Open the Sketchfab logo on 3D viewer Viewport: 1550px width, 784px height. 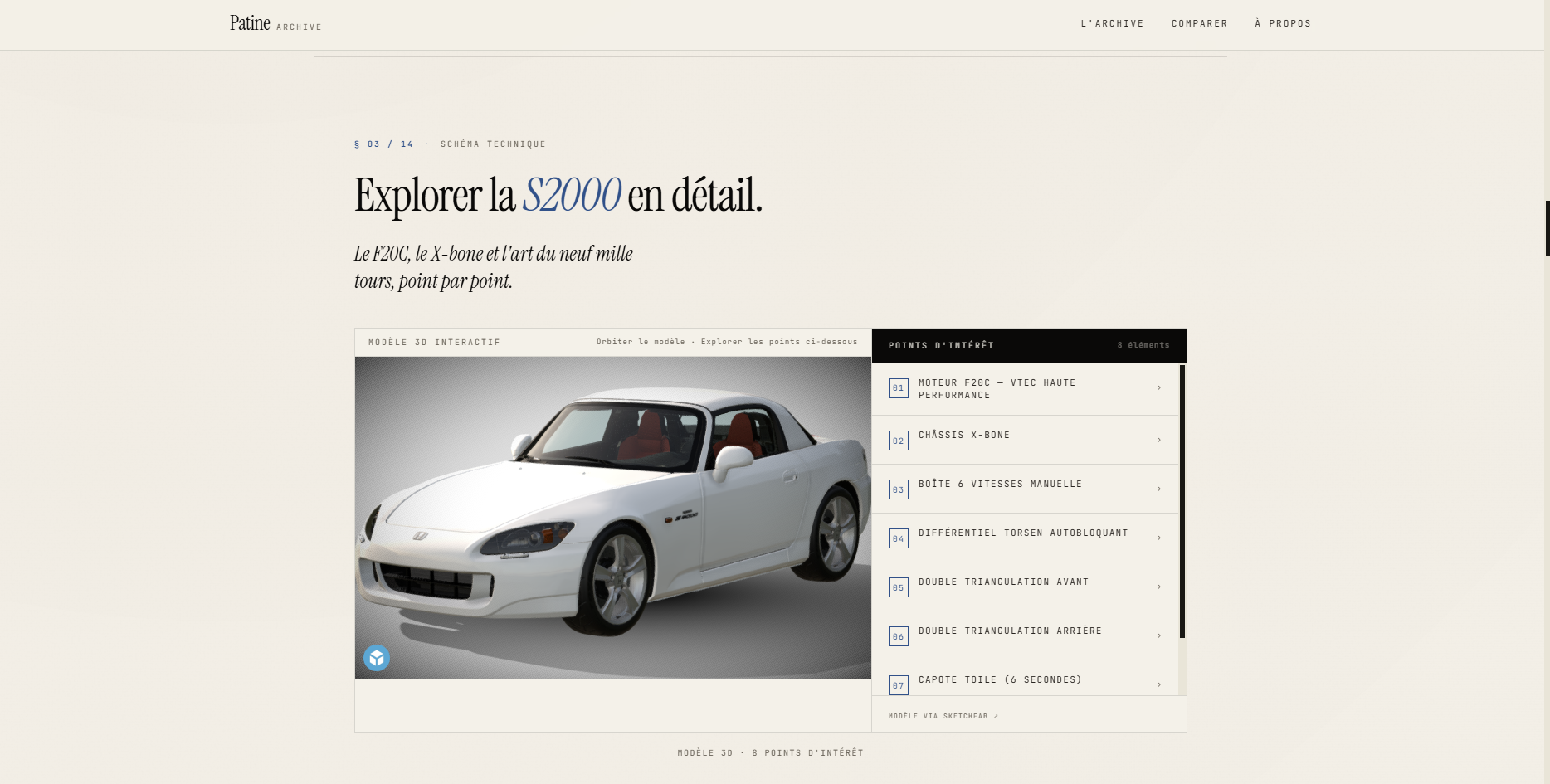tap(377, 658)
